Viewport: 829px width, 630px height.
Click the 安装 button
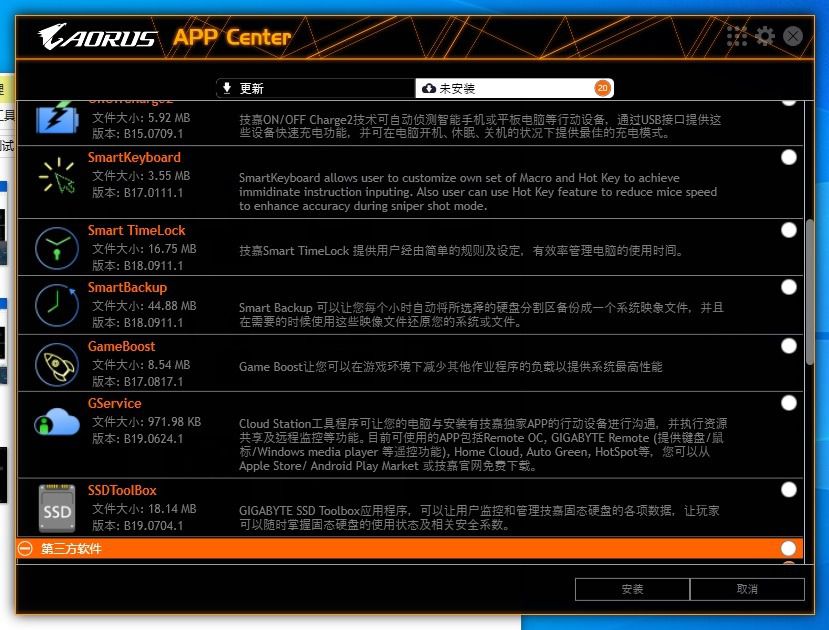632,589
